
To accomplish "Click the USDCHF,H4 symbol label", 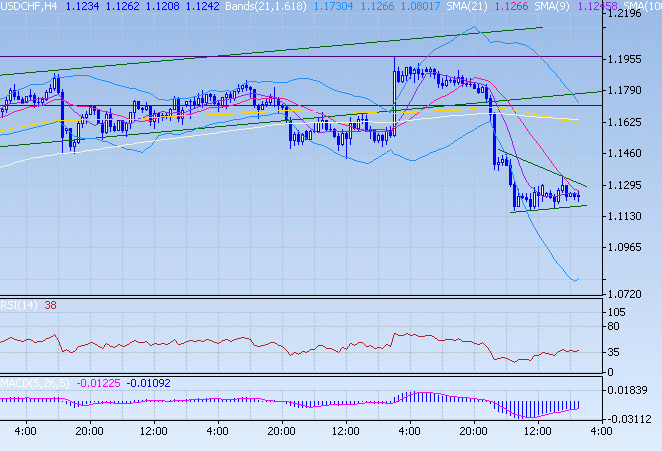I will pyautogui.click(x=28, y=6).
